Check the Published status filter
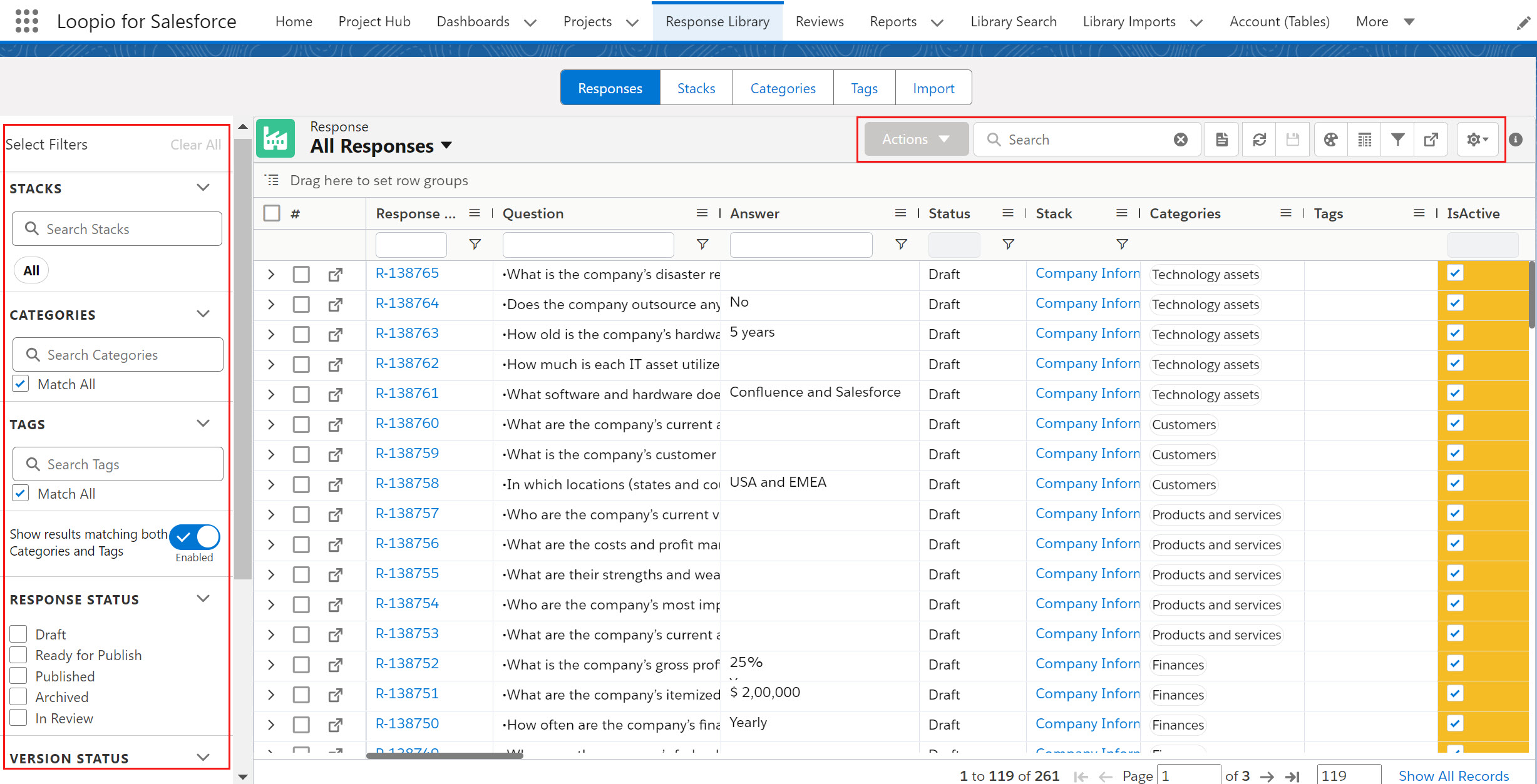This screenshot has height=784, width=1537. click(x=19, y=676)
